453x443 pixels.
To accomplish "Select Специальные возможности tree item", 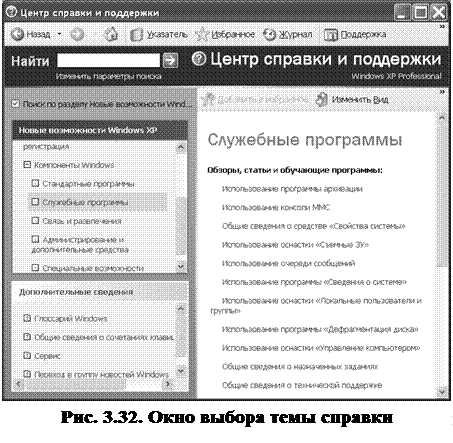I will click(x=88, y=268).
